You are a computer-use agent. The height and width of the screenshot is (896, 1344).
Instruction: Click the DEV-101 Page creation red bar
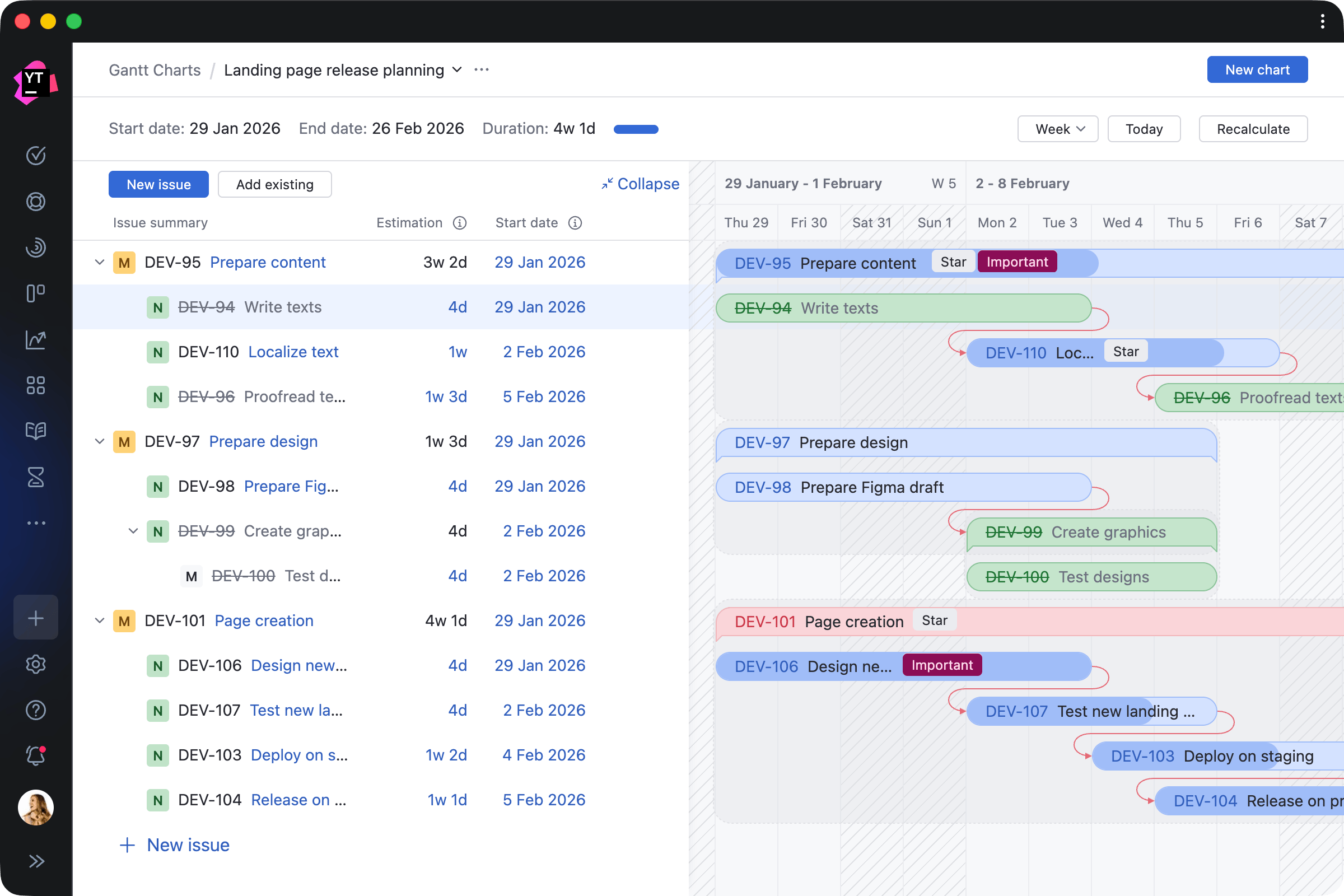tap(1030, 622)
